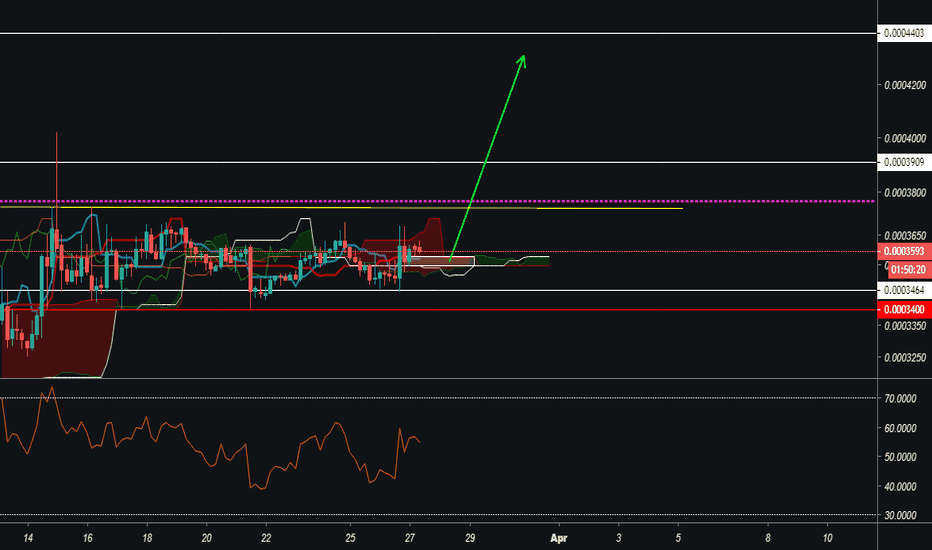Click the 0.0003800 axis value
Image resolution: width=932 pixels, height=550 pixels.
pos(905,193)
